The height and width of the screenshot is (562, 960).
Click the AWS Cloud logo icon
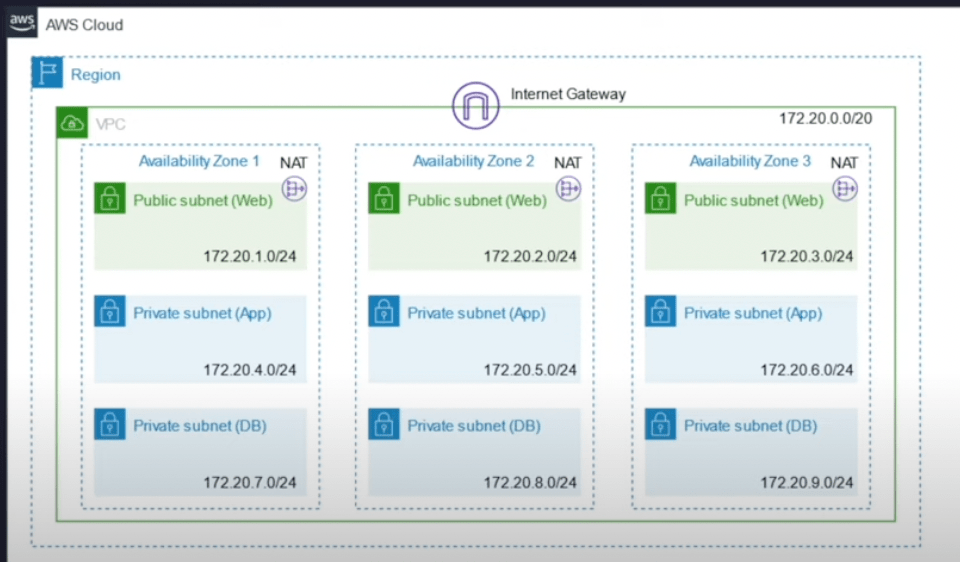22,25
